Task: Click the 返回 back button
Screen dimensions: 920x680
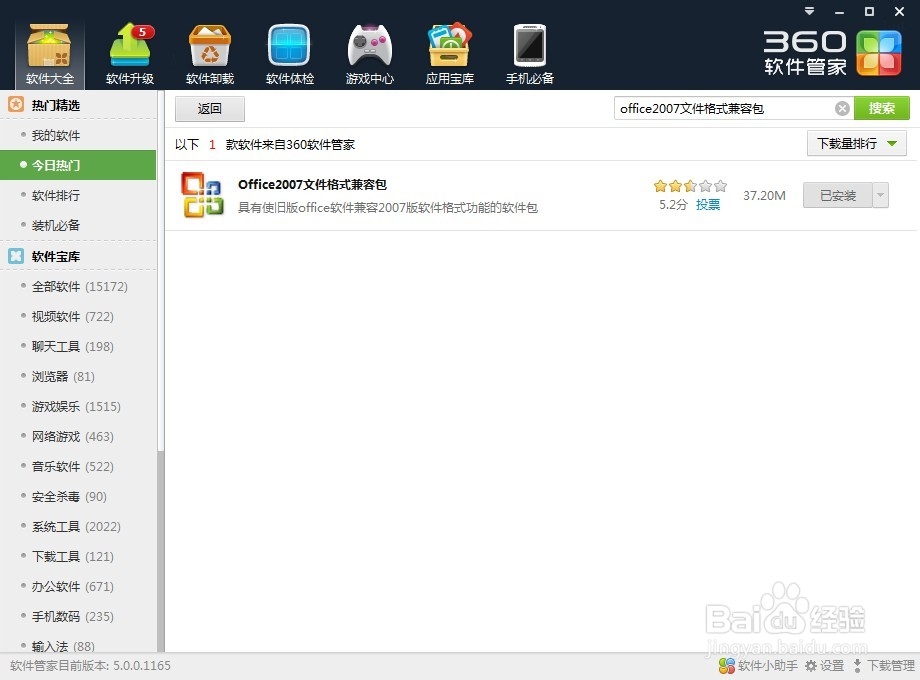Action: coord(209,109)
